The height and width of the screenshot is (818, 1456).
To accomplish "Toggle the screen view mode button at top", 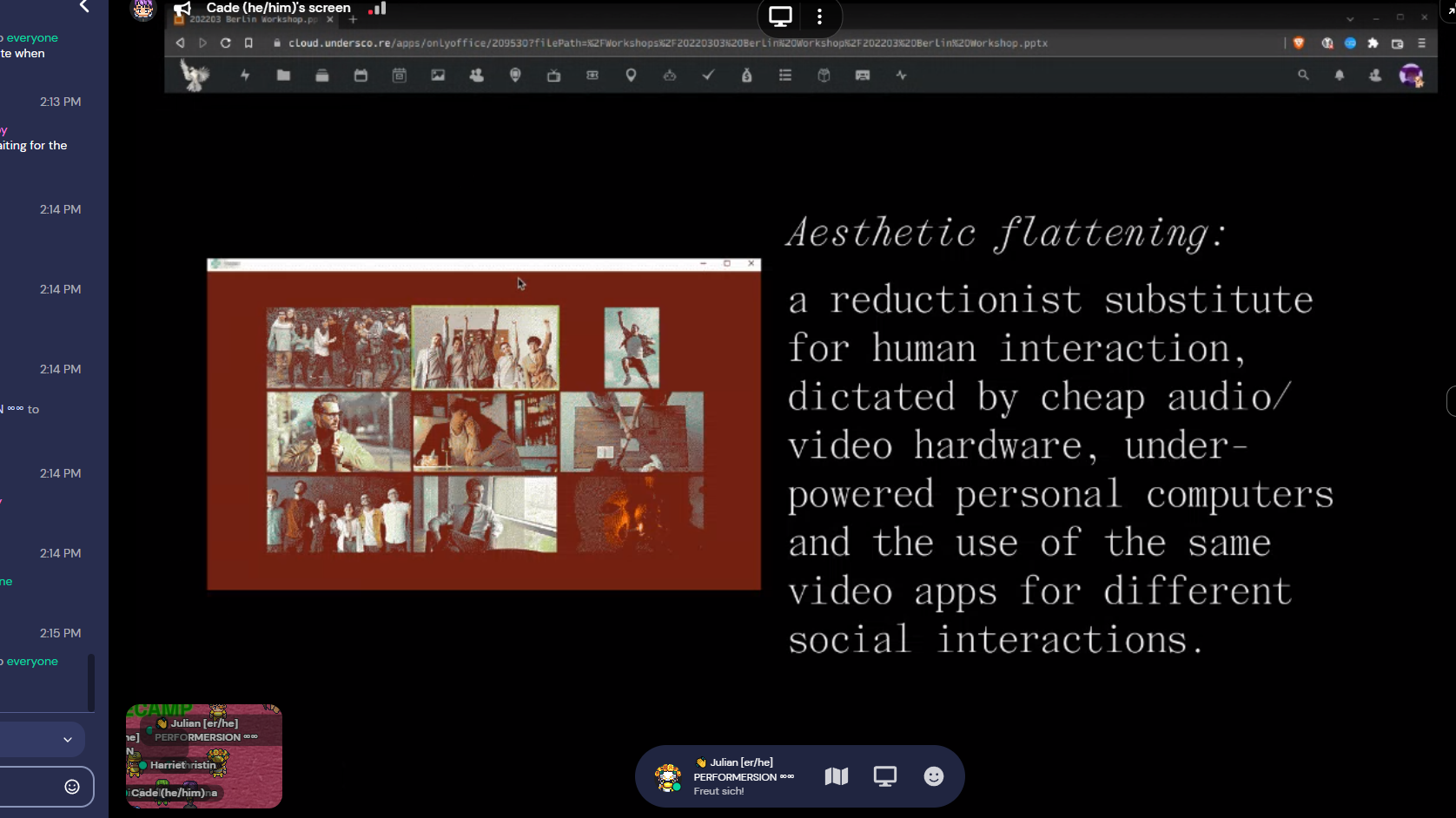I will click(780, 16).
